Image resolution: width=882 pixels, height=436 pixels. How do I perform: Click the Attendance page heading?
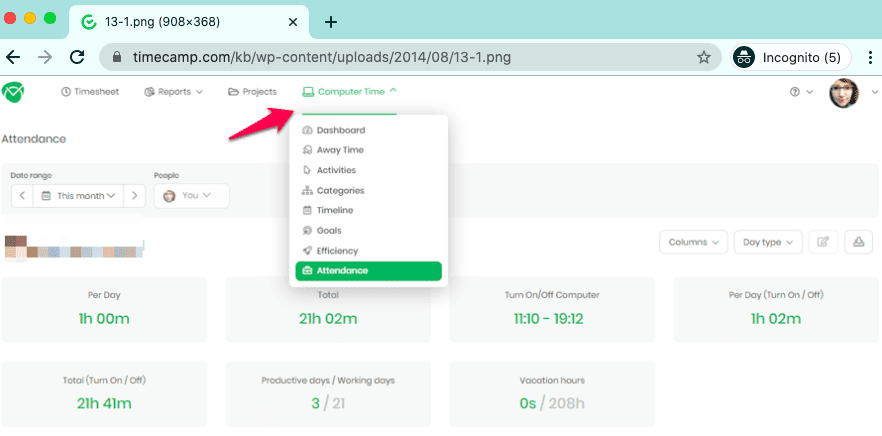[x=34, y=139]
